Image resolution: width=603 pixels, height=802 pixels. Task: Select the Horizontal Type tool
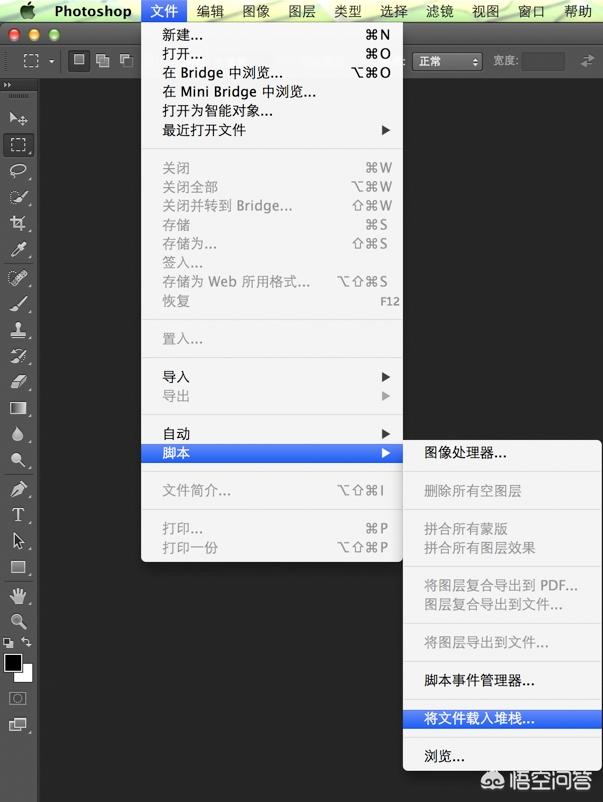pos(18,515)
